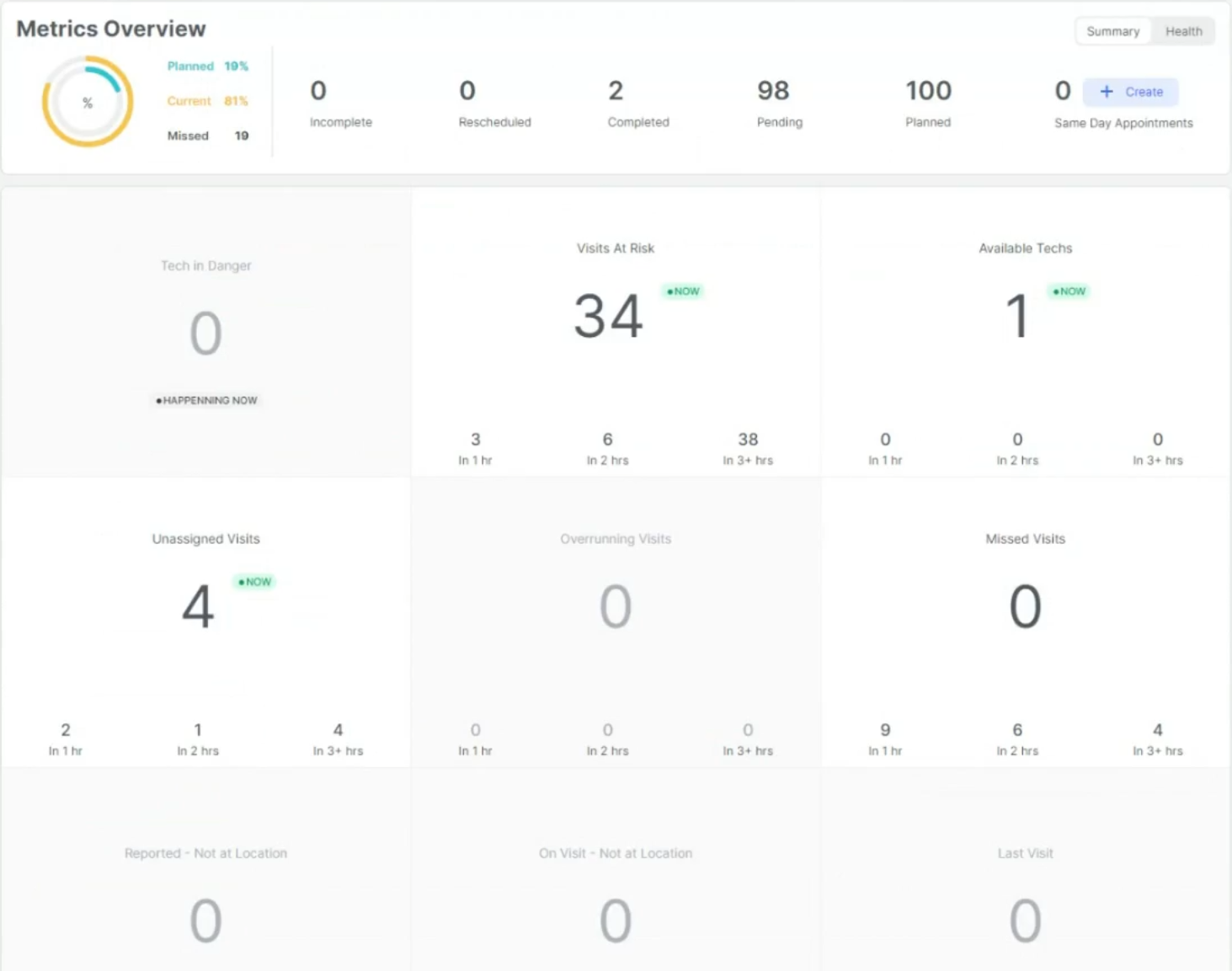The height and width of the screenshot is (971, 1232).
Task: Open the Rescheduled count metric
Action: coord(494,104)
